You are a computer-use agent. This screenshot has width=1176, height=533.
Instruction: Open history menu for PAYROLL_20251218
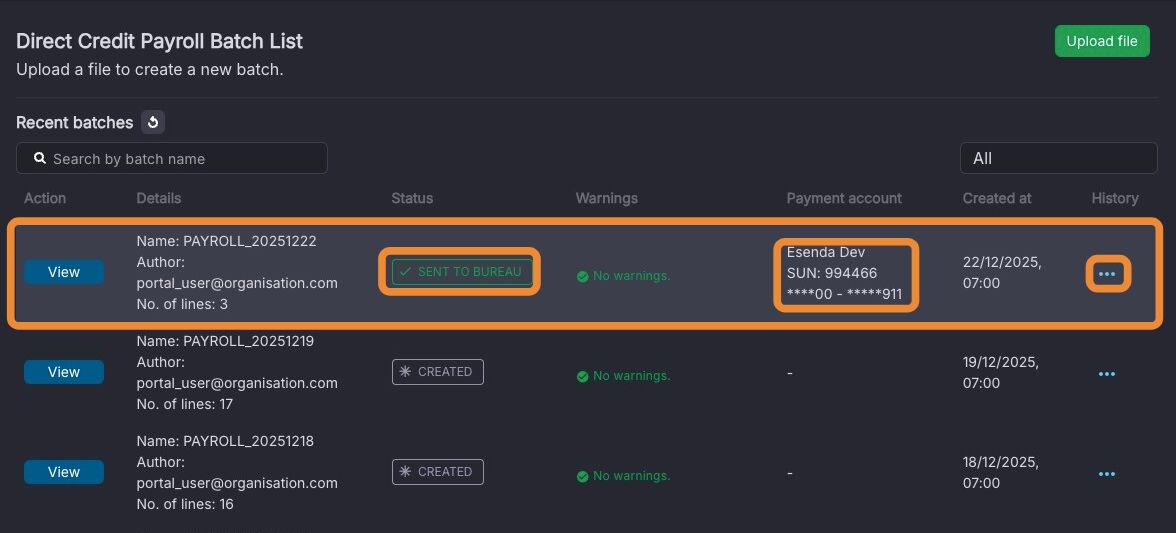1107,474
